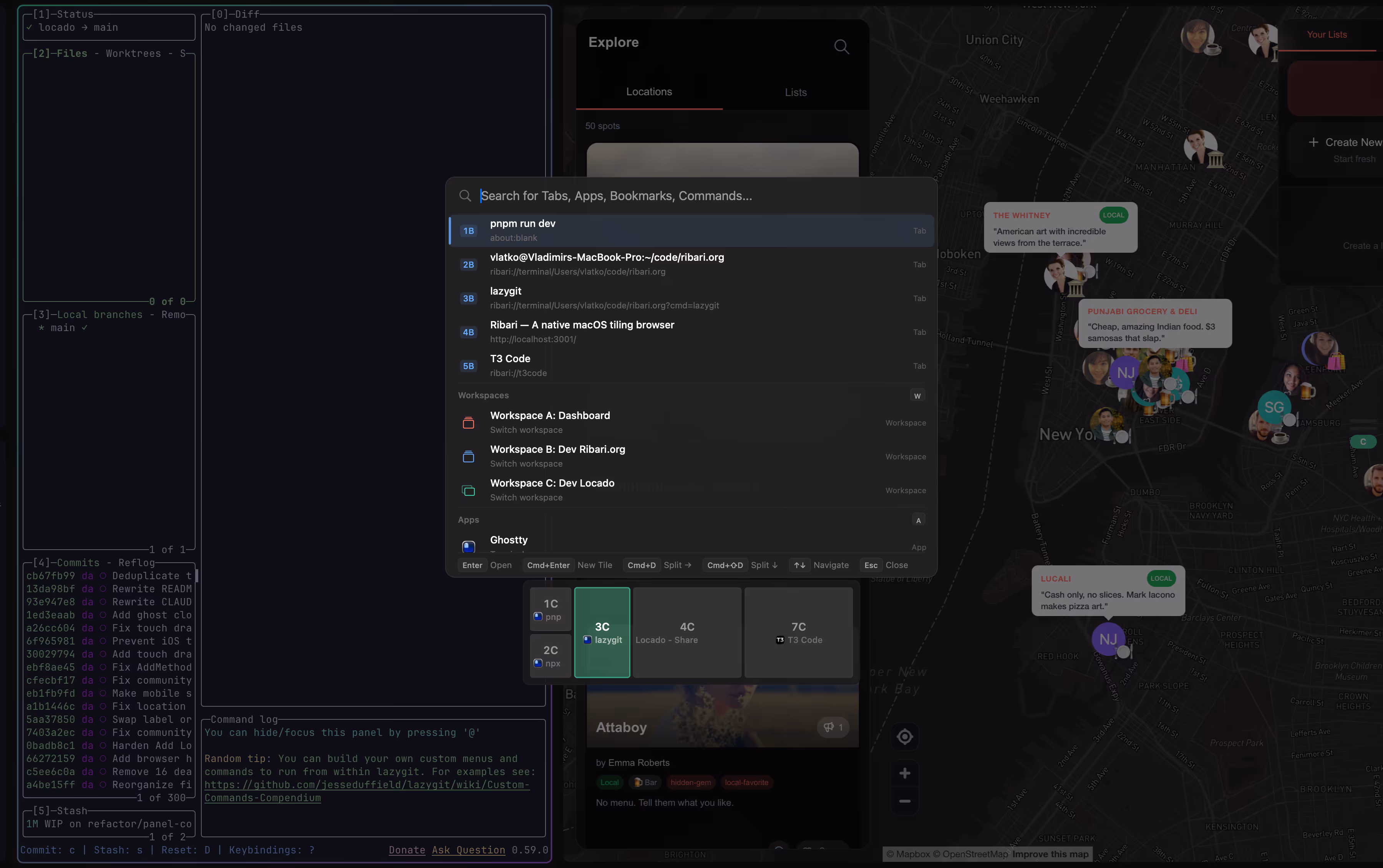Image resolution: width=1383 pixels, height=868 pixels.
Task: Open the Your Lists tab
Action: click(x=1326, y=35)
